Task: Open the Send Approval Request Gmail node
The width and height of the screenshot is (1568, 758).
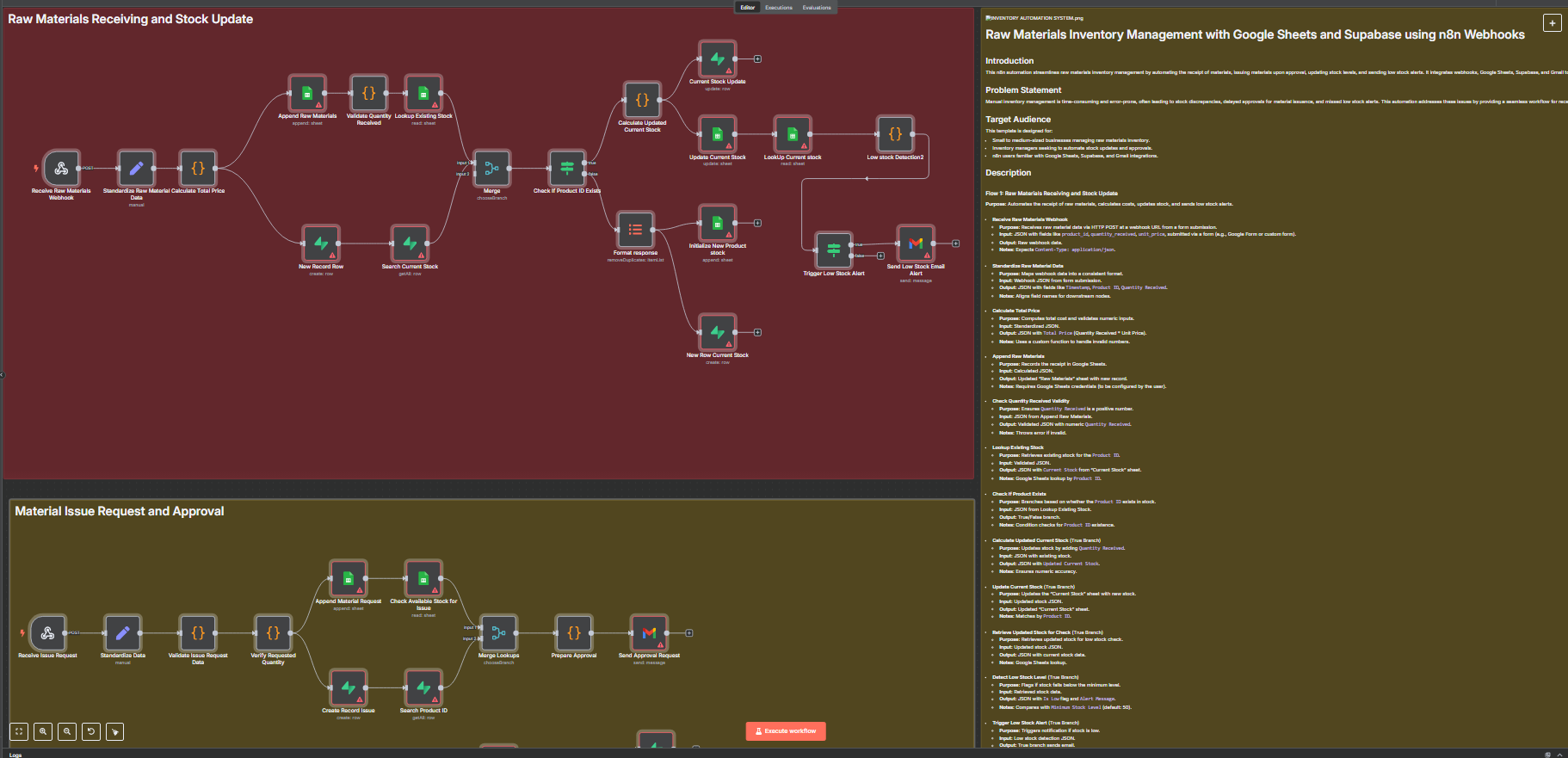Action: coord(649,633)
